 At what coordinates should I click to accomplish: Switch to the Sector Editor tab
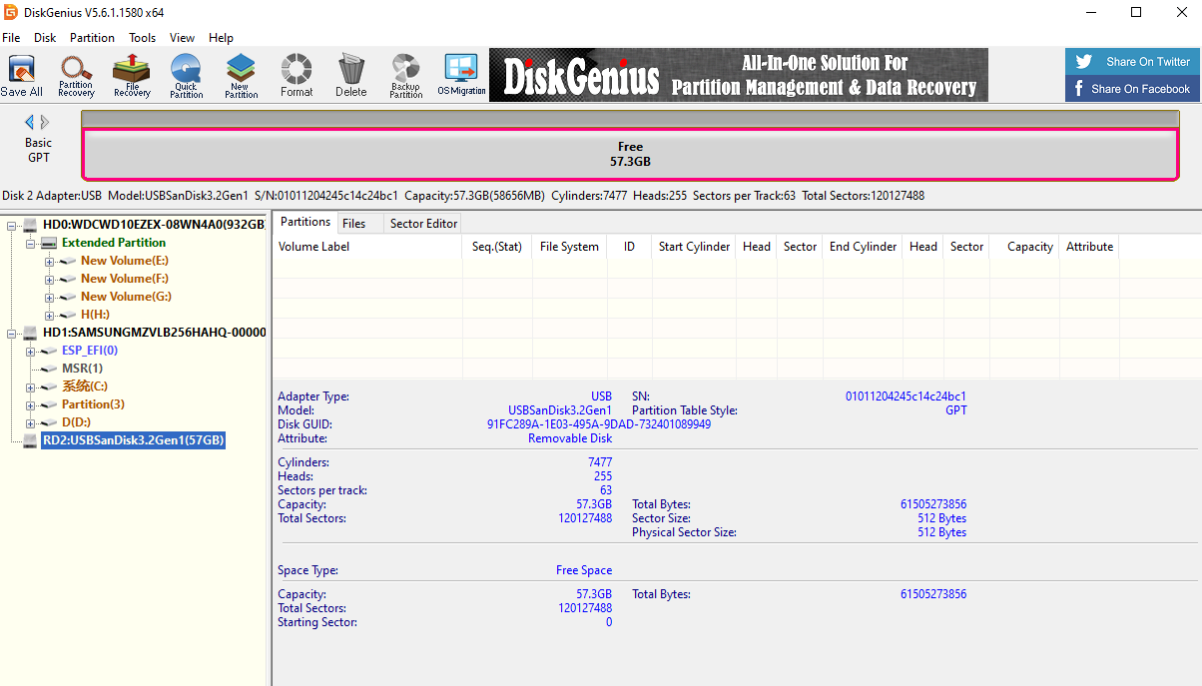tap(423, 223)
